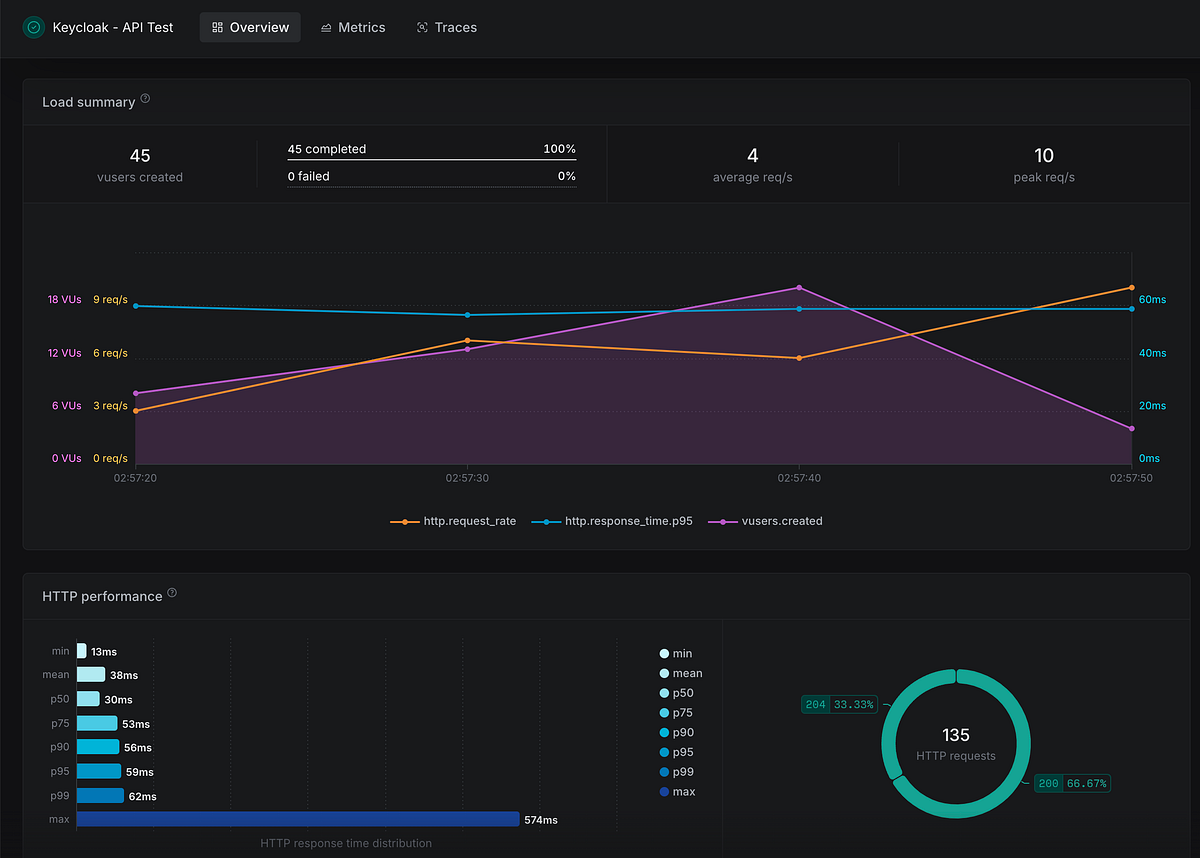This screenshot has width=1200, height=858.
Task: Click the mean legend dot
Action: [x=662, y=673]
